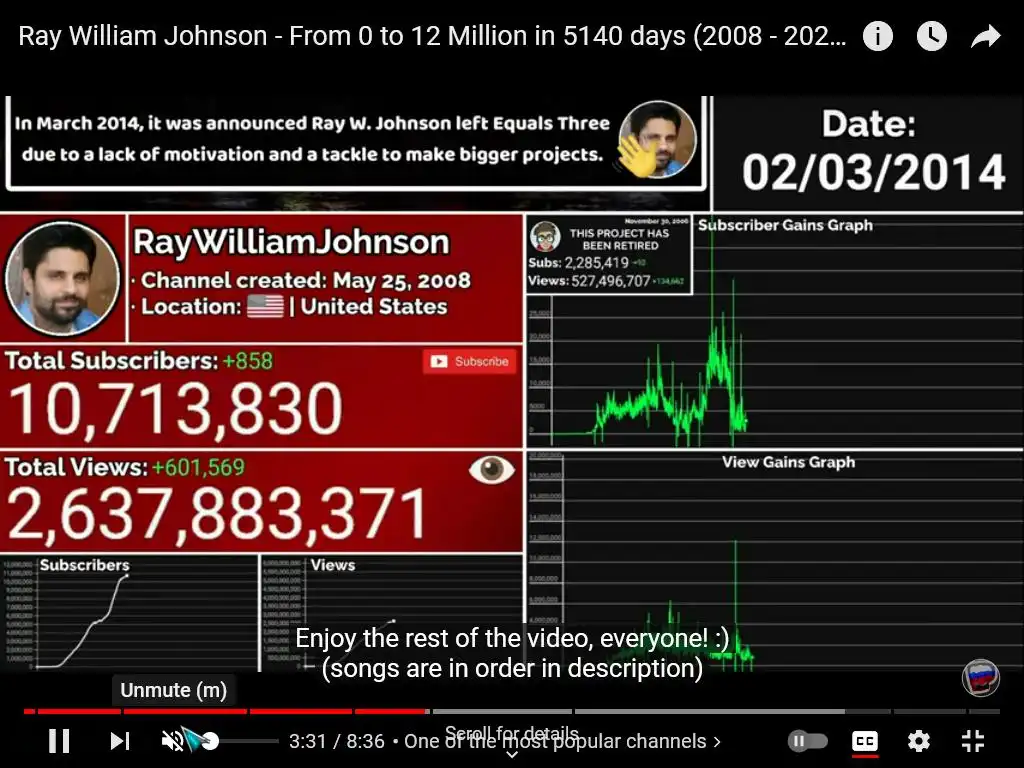
Task: Open the video title link
Action: pyautogui.click(x=432, y=36)
